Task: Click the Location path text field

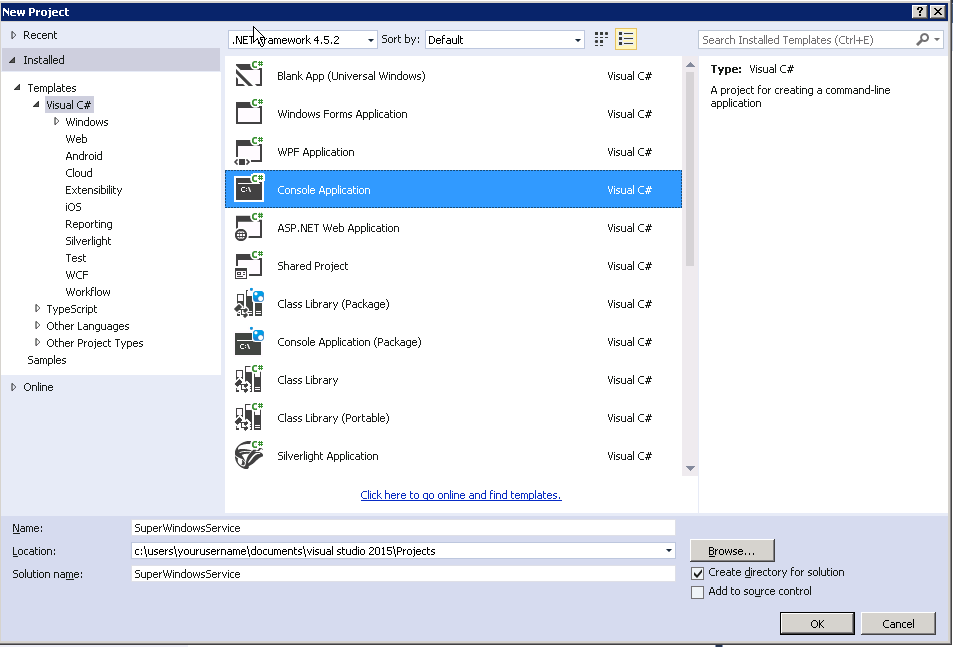Action: (x=397, y=551)
